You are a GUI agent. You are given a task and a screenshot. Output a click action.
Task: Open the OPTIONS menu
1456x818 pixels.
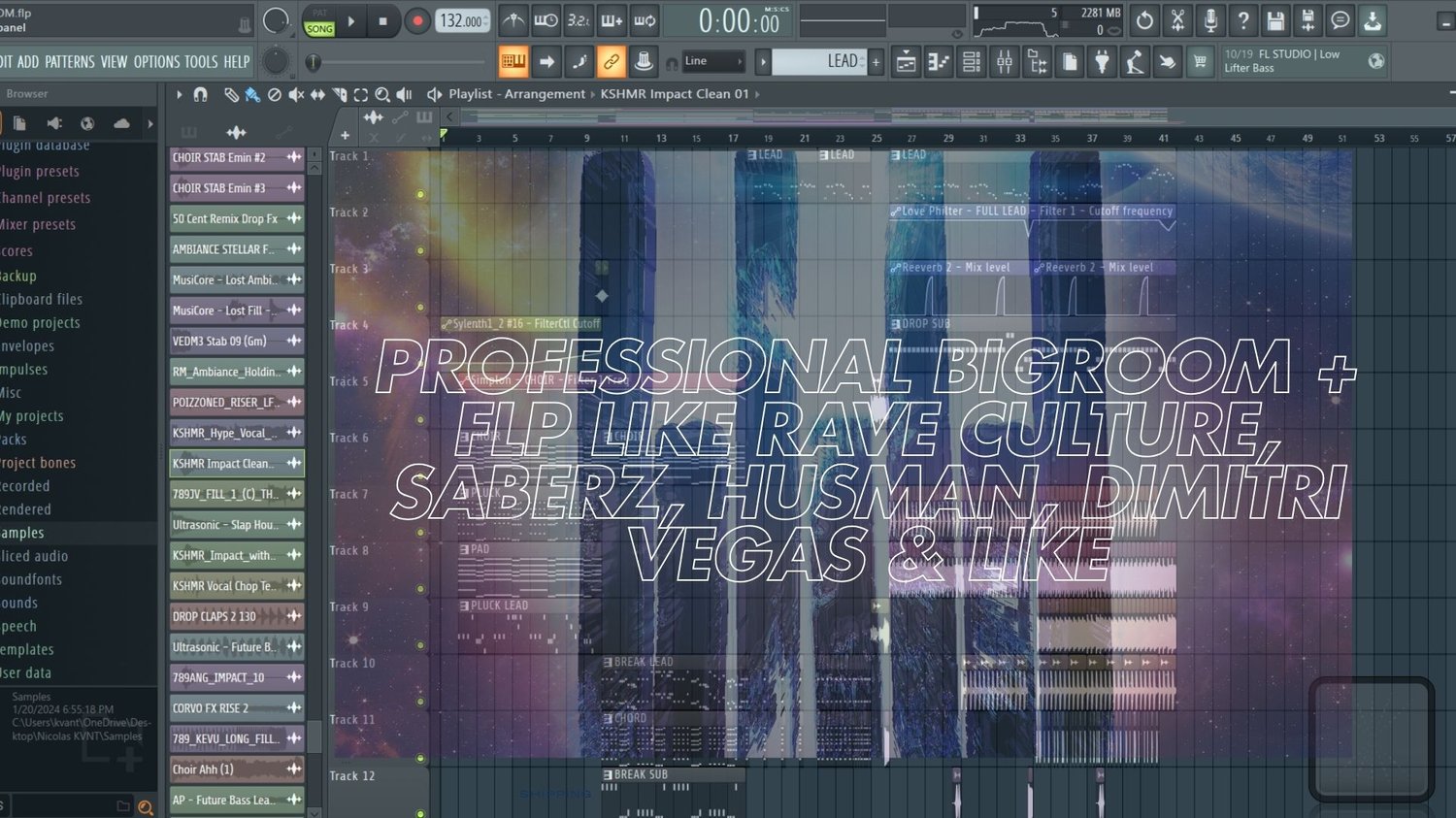tap(156, 62)
